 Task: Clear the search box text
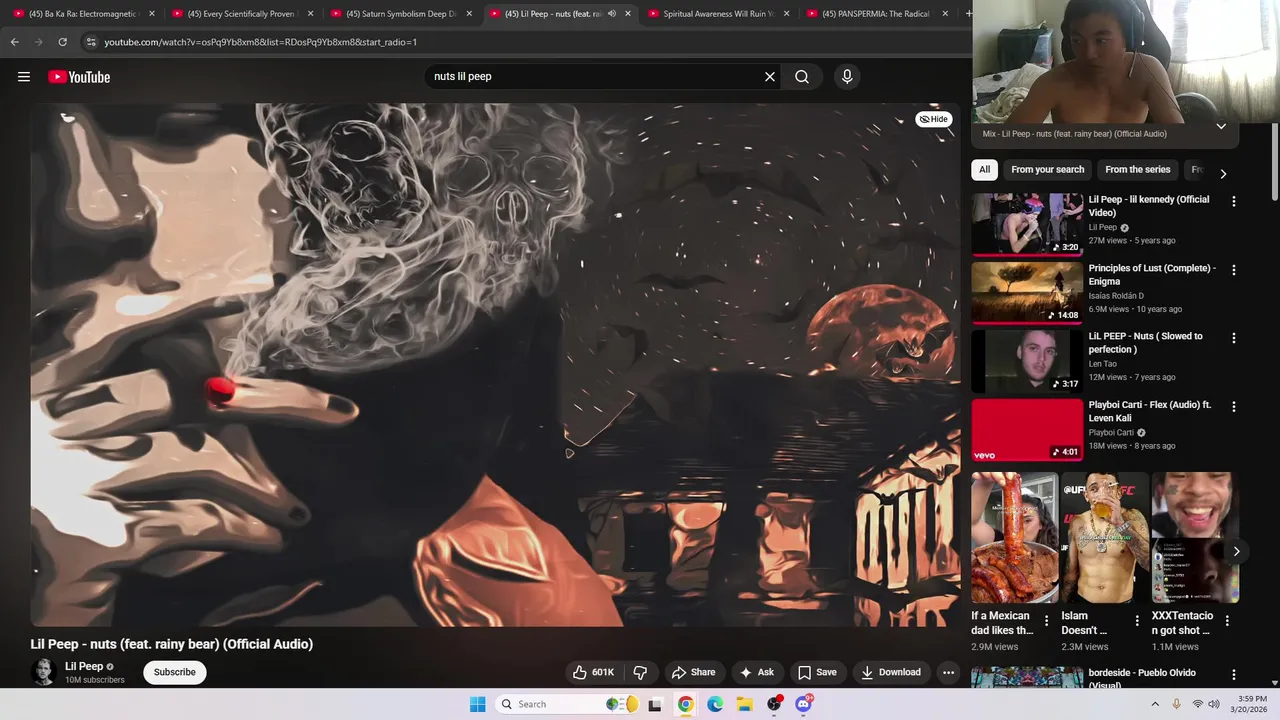click(770, 76)
